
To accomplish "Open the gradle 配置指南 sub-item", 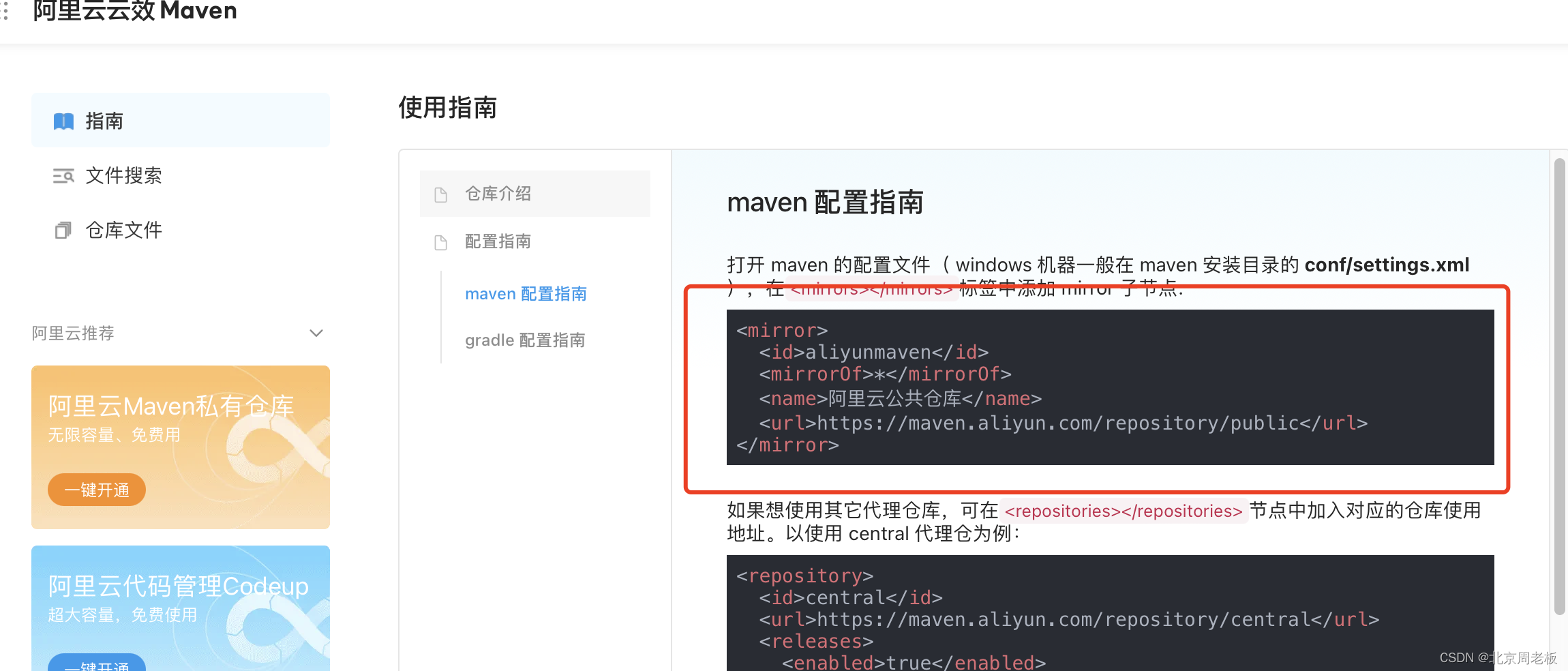I will [x=525, y=340].
